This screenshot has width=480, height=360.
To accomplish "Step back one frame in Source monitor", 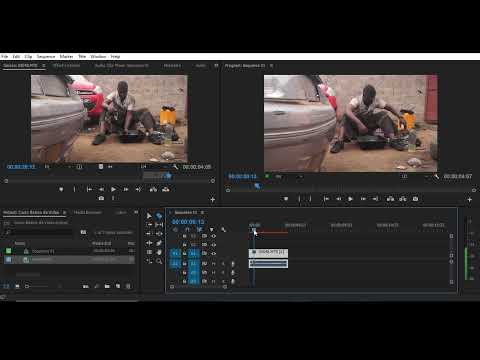I will point(101,189).
